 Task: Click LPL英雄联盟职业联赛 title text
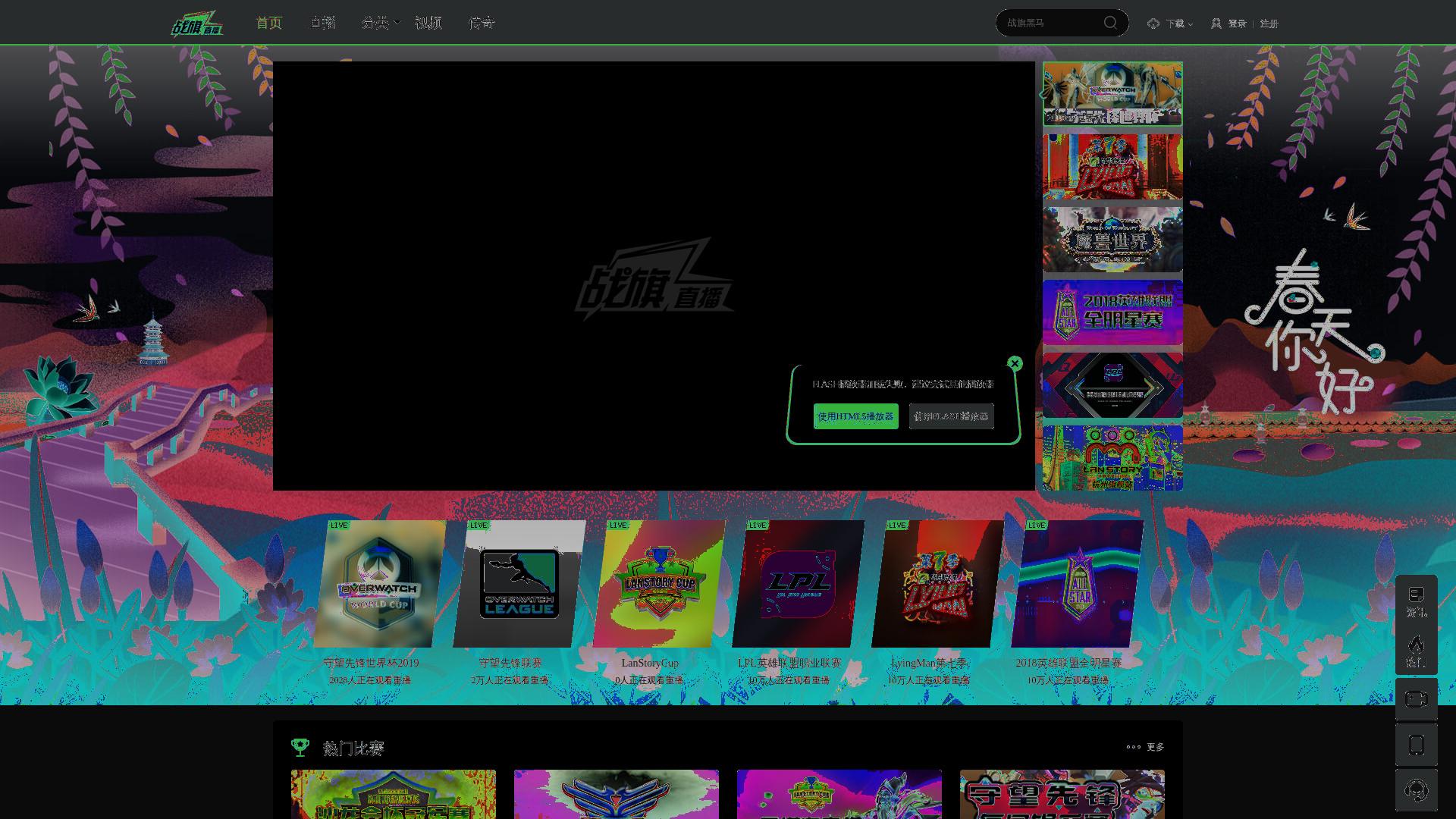pyautogui.click(x=789, y=663)
